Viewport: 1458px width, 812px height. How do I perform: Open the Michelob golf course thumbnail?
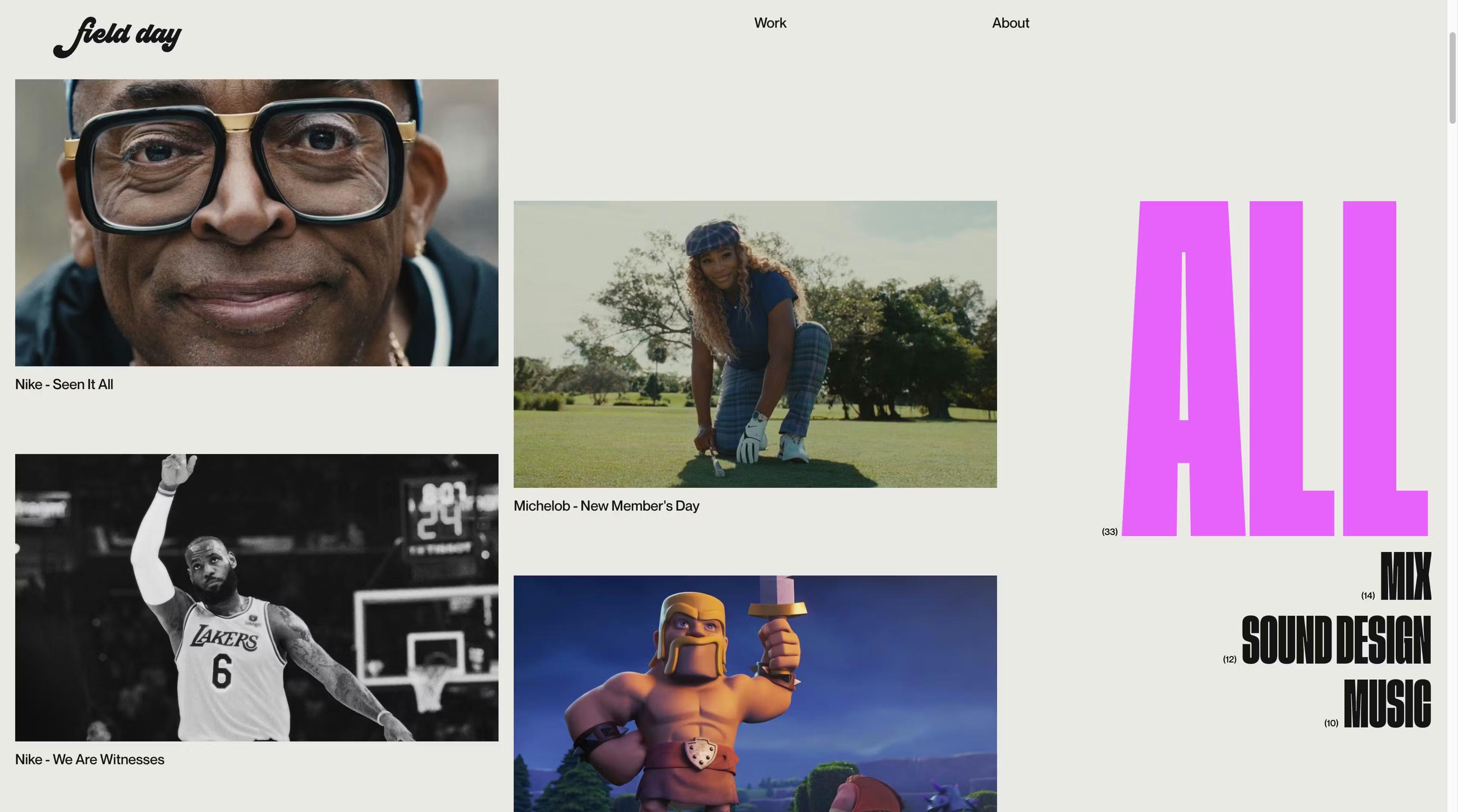(x=755, y=344)
